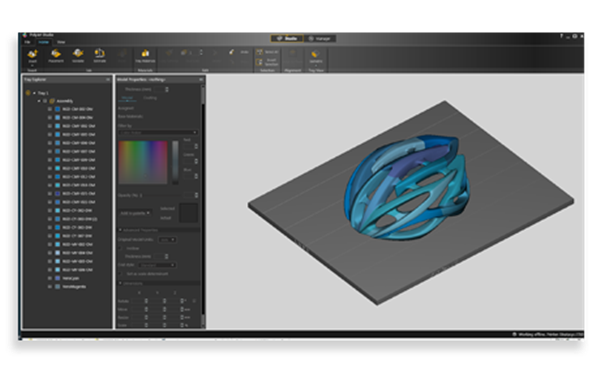Increase the top Thickness (mm) stepper
Screen dimensions: 600x390
(x=166, y=88)
